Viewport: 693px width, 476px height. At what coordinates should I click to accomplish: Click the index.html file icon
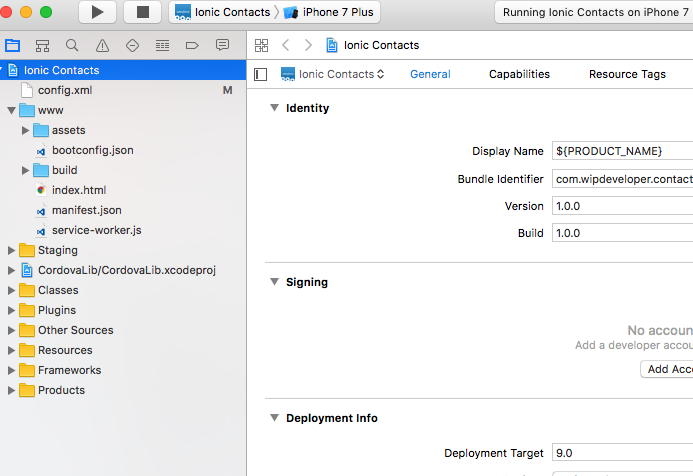point(41,190)
